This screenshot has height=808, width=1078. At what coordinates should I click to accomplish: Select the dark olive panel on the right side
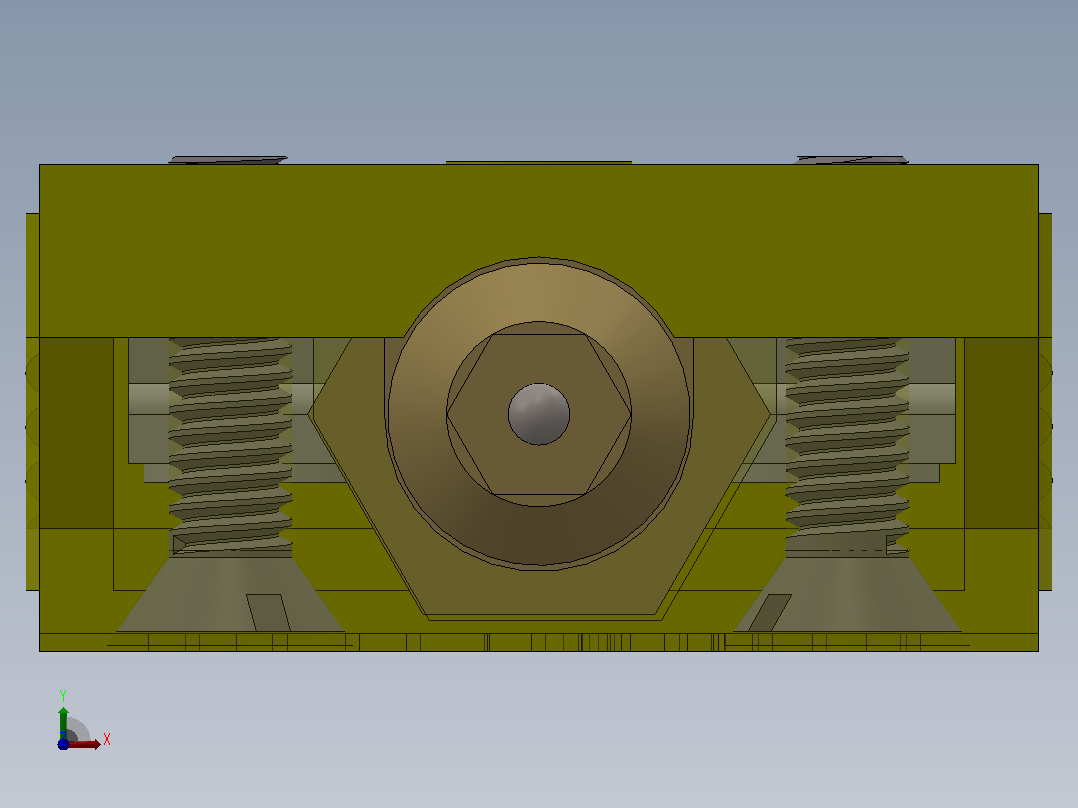[1002, 433]
